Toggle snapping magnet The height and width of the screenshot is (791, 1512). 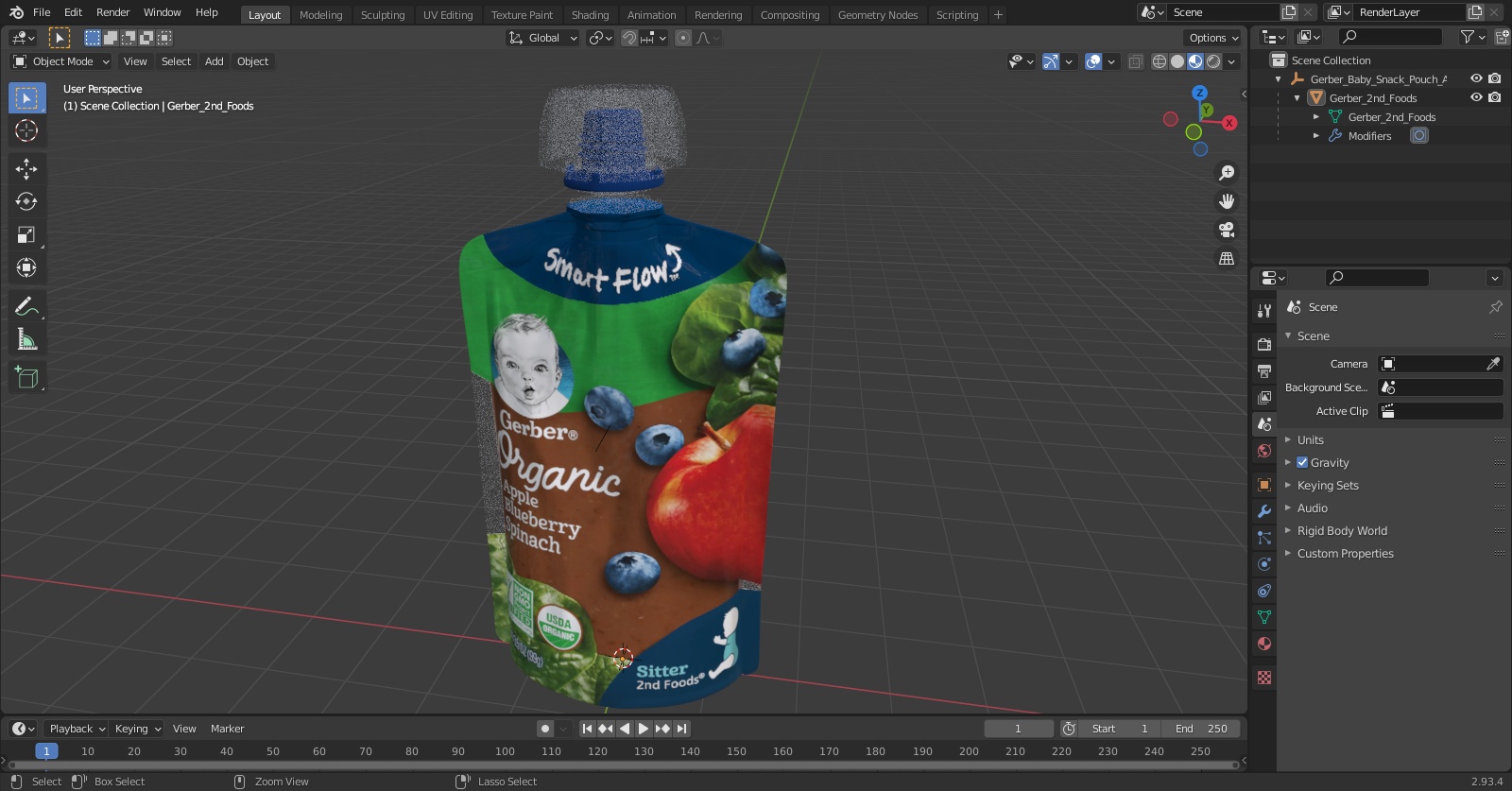[x=628, y=38]
